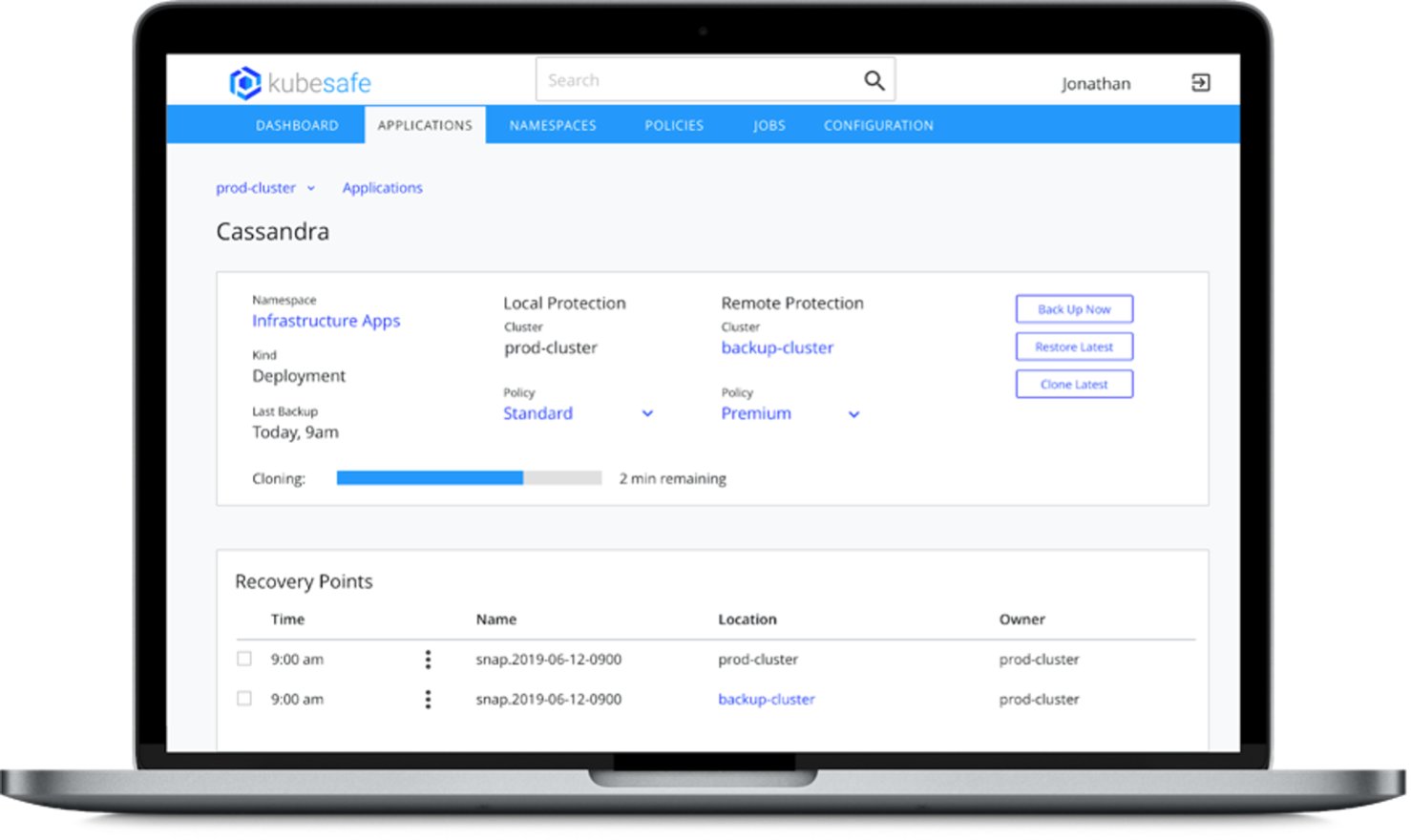Follow the Applications breadcrumb link
1411x840 pixels.
click(x=382, y=188)
